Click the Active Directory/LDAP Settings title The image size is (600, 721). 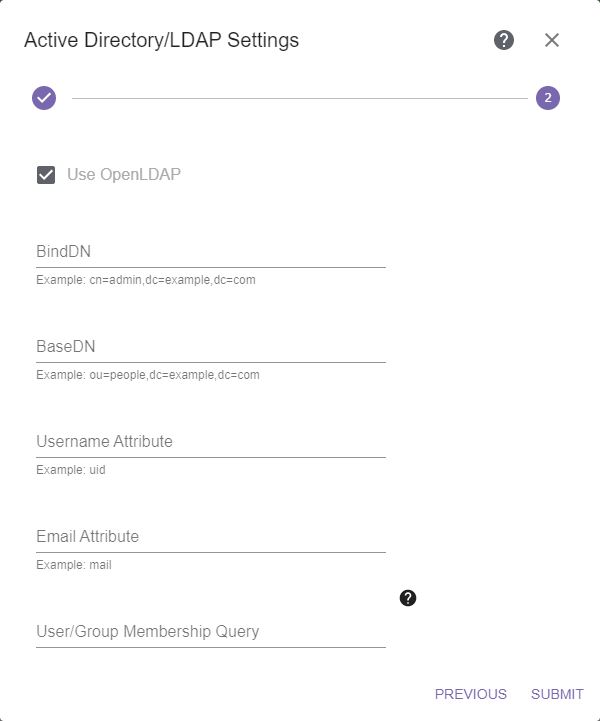point(161,40)
